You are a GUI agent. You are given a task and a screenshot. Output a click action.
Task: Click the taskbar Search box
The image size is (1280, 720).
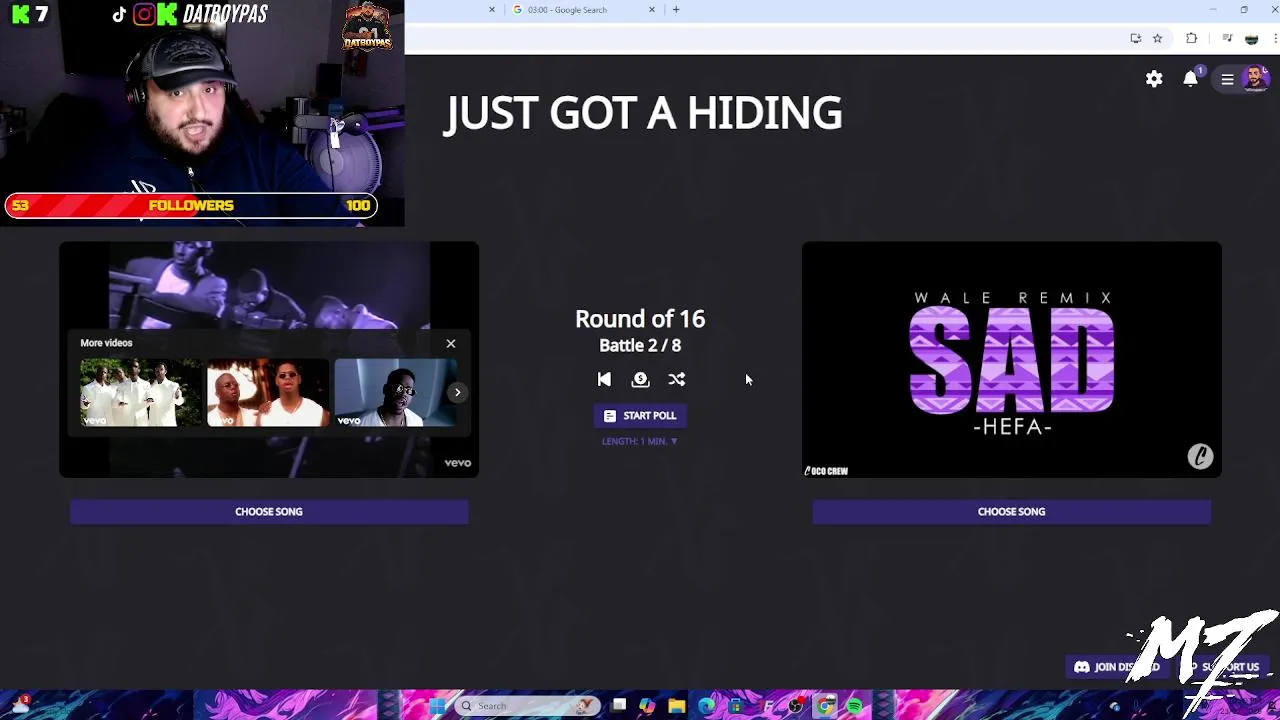pos(527,706)
